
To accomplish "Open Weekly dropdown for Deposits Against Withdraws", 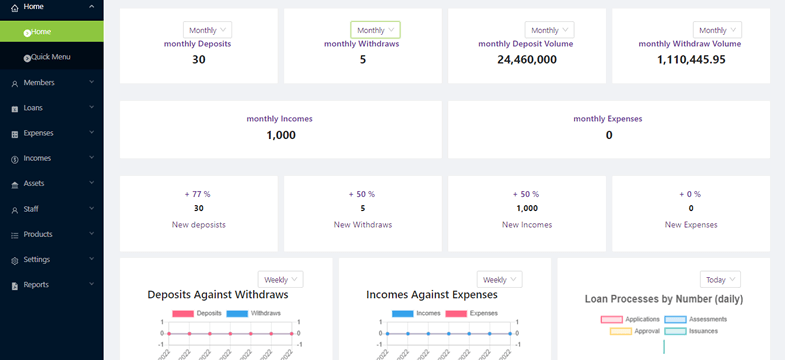I will 280,279.
